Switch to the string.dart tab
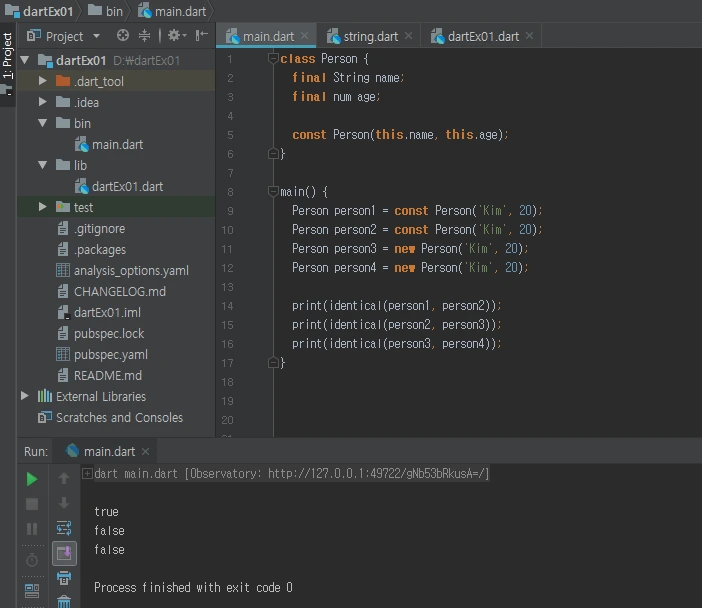Screen dimensions: 702x608 pos(370,36)
